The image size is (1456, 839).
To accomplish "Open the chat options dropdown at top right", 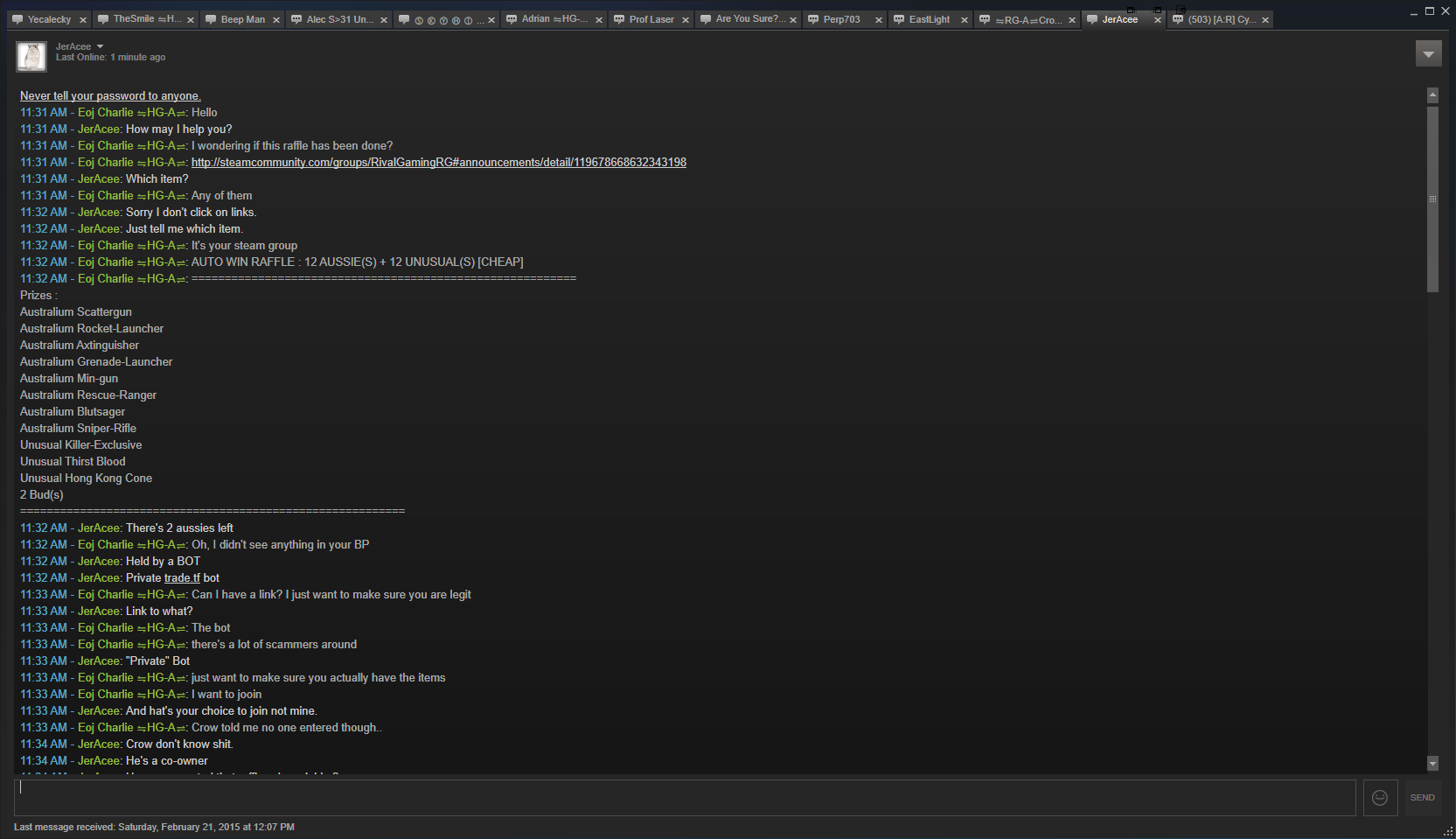I will (x=1428, y=54).
